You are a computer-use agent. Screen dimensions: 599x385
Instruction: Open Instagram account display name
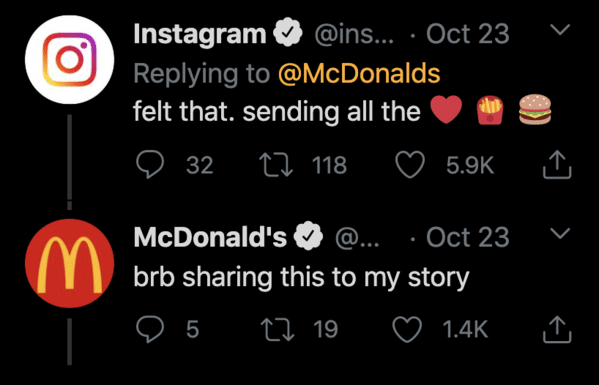tap(200, 34)
